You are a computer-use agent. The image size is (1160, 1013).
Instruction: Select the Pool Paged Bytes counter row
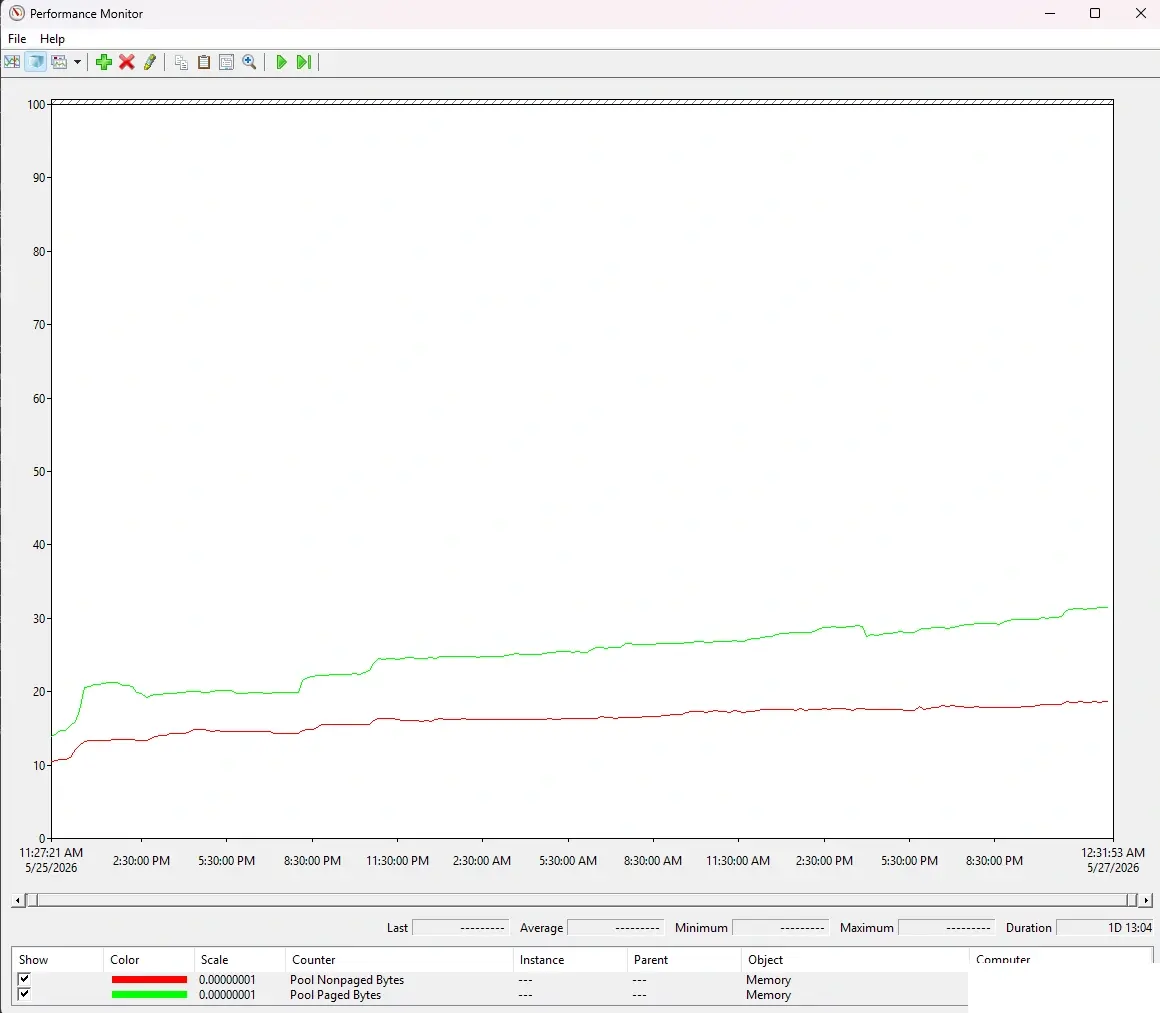tap(490, 995)
